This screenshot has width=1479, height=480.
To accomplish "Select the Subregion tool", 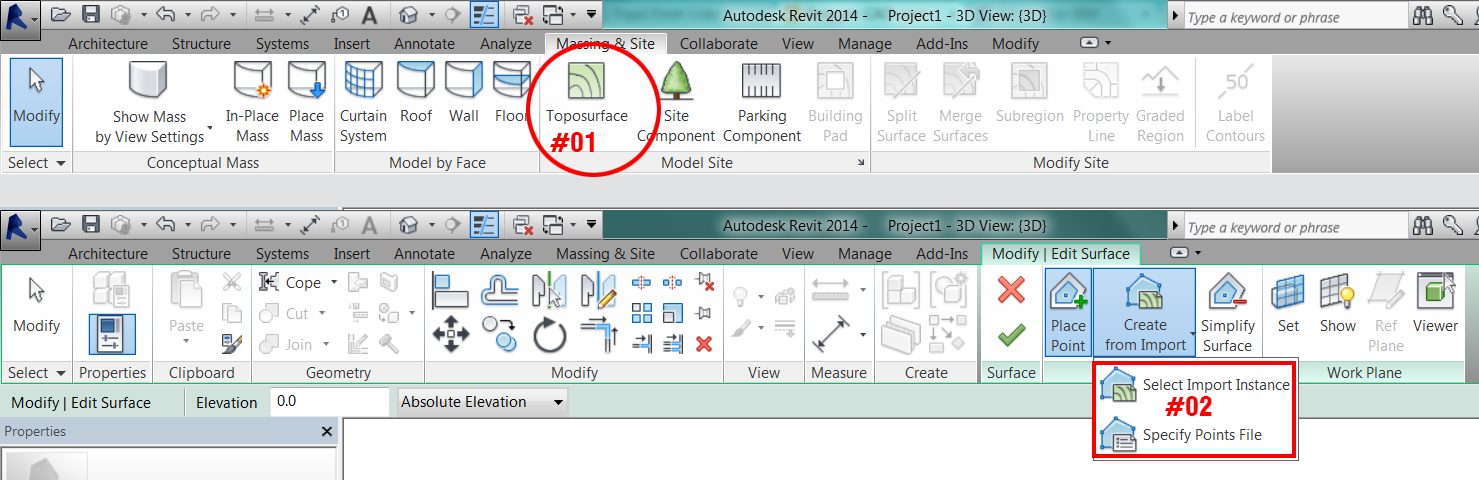I will point(1029,92).
